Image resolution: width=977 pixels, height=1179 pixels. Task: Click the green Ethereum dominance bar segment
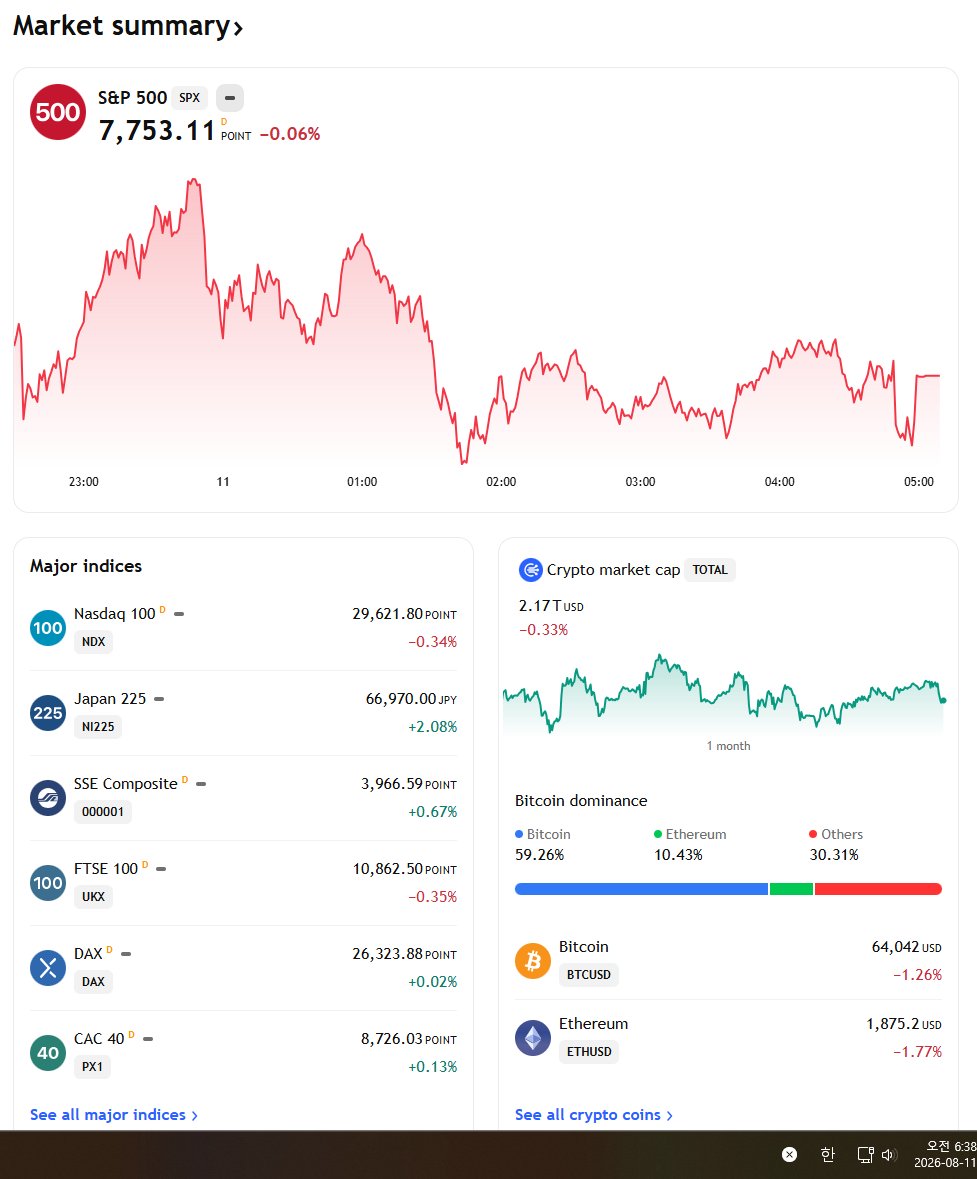click(x=791, y=889)
